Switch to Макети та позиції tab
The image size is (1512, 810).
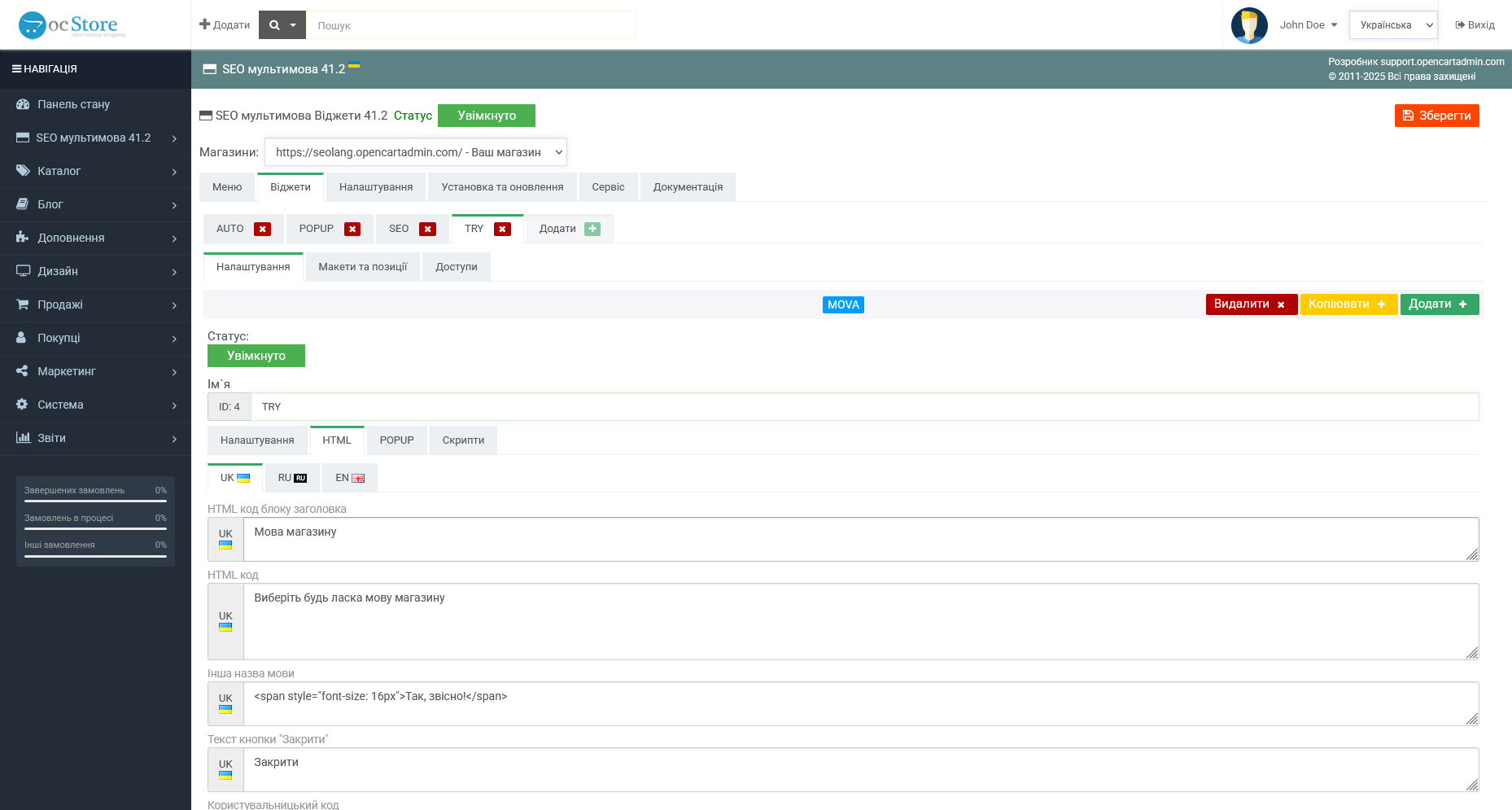coord(363,267)
